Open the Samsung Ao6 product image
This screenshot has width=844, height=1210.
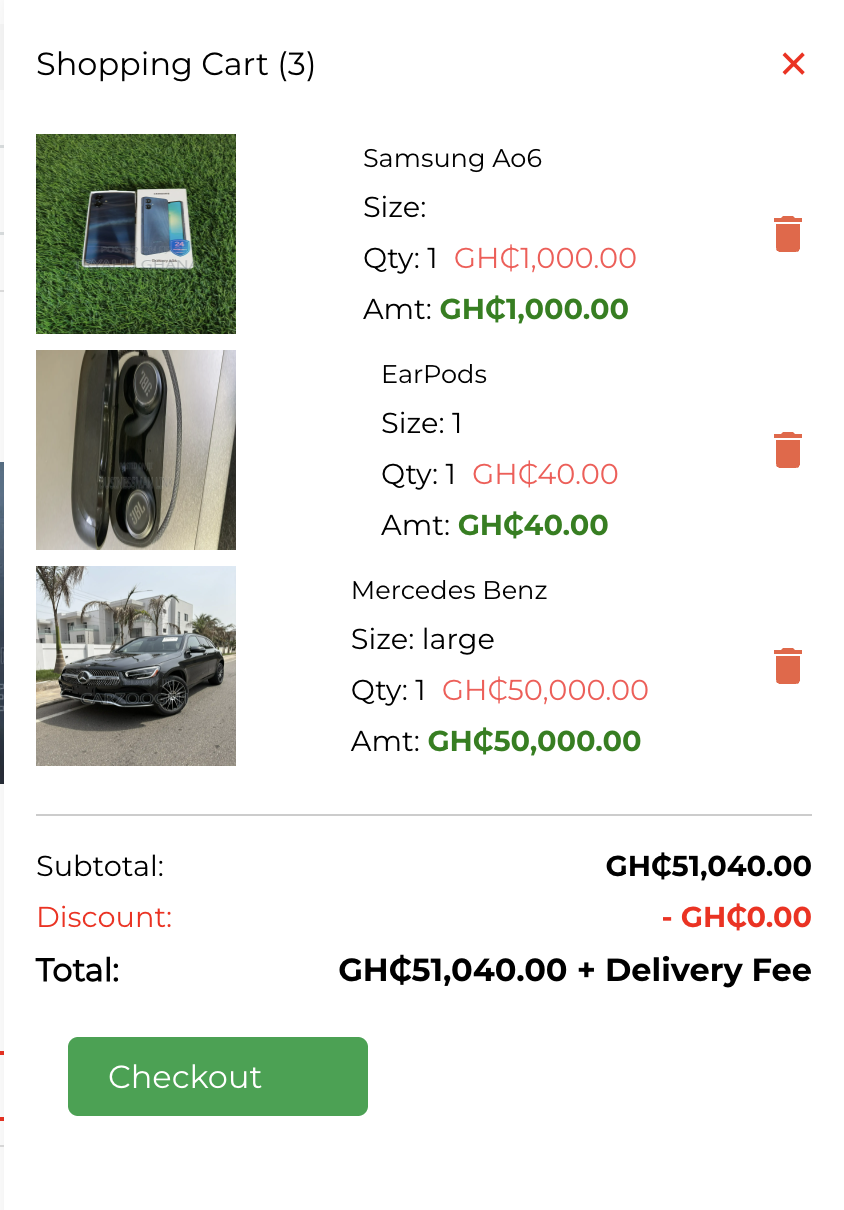pyautogui.click(x=136, y=234)
